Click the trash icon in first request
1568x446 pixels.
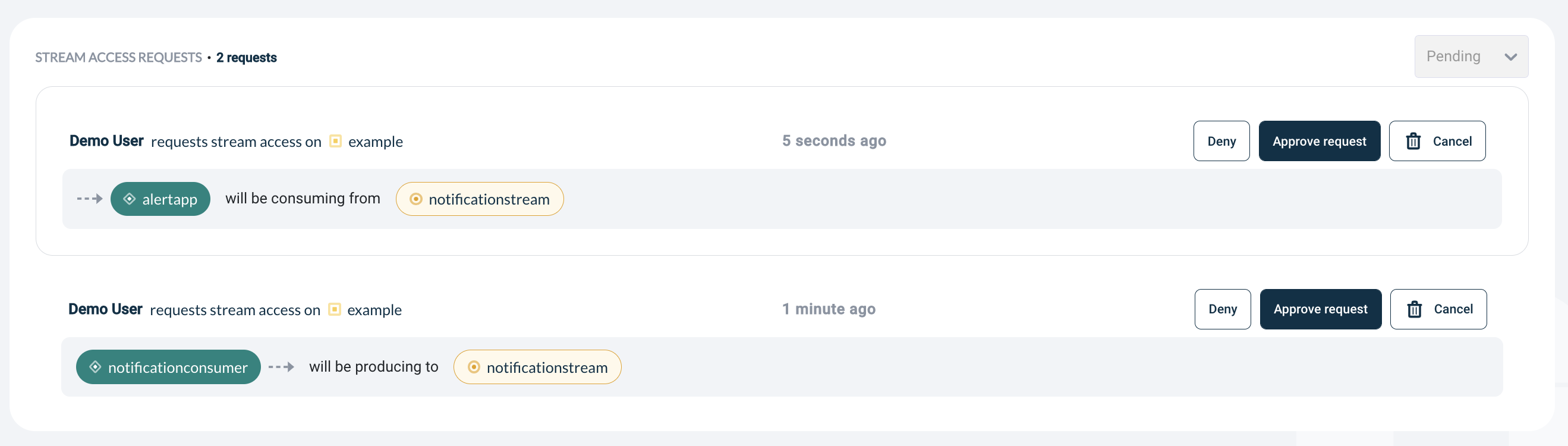click(x=1413, y=142)
